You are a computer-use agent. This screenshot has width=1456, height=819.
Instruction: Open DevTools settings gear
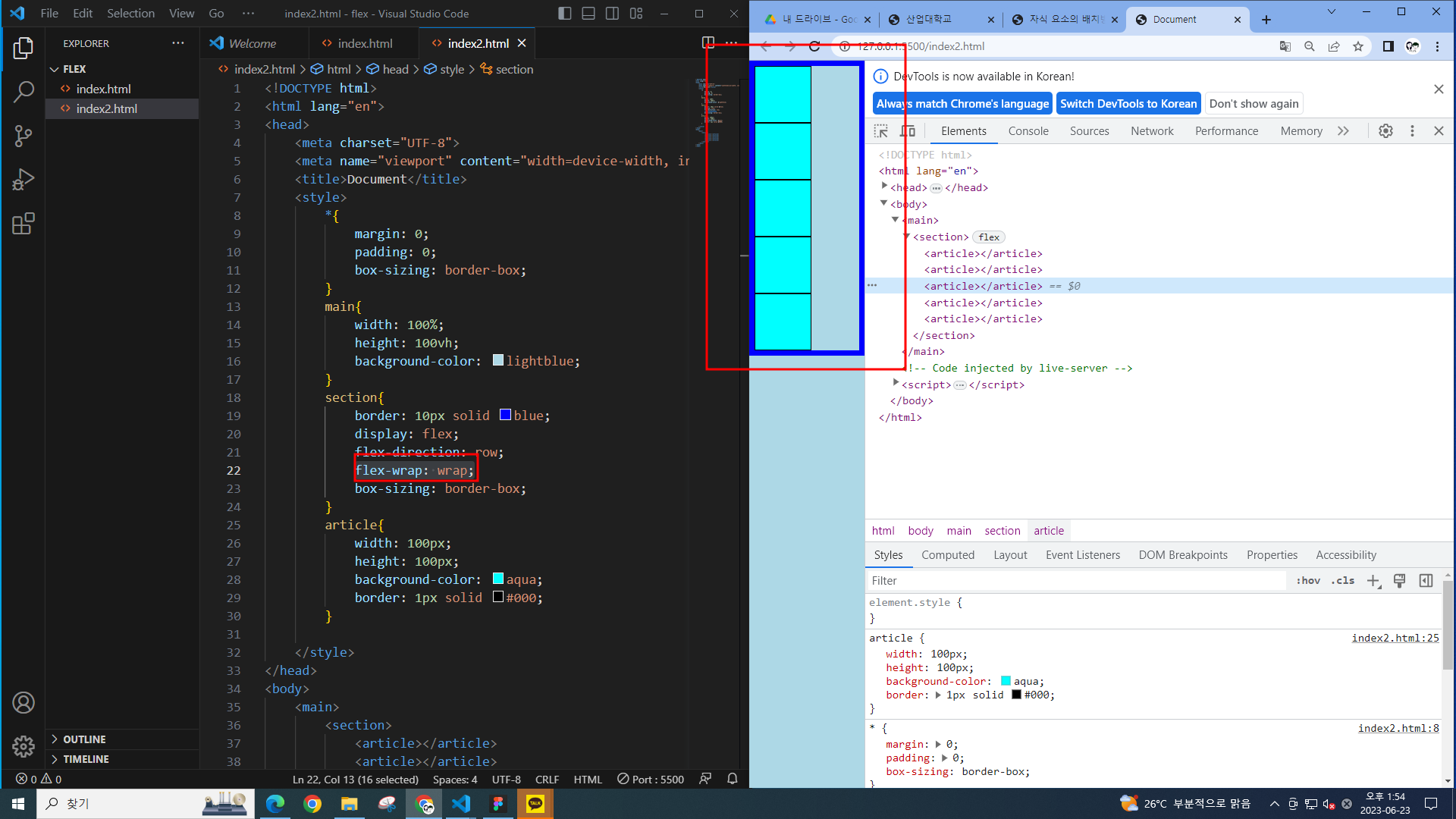(x=1385, y=131)
